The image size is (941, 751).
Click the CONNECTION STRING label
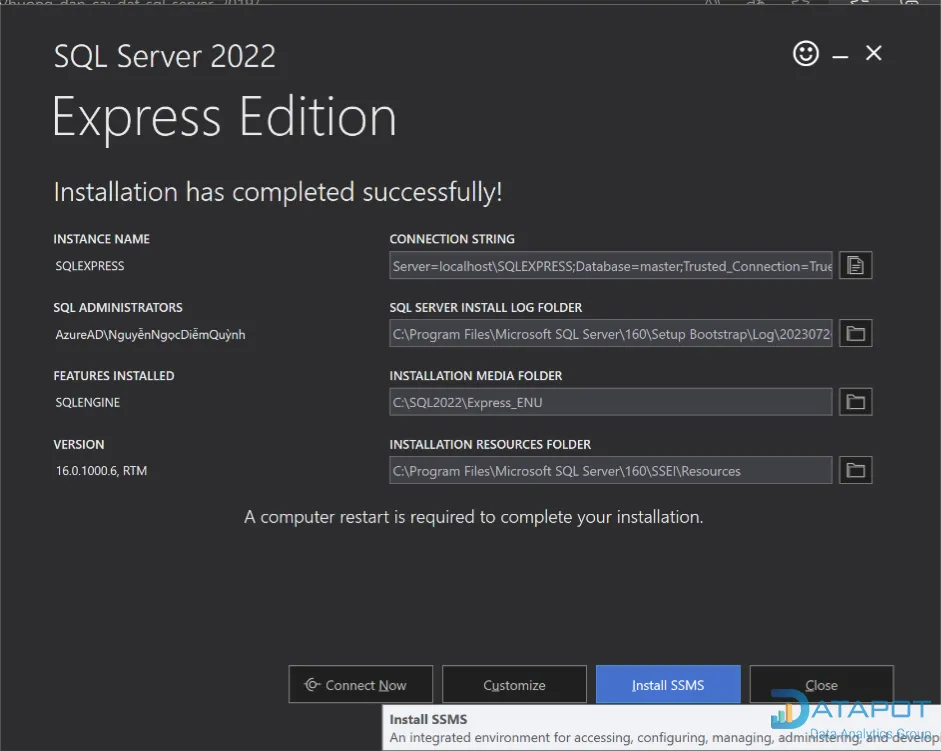coord(452,239)
